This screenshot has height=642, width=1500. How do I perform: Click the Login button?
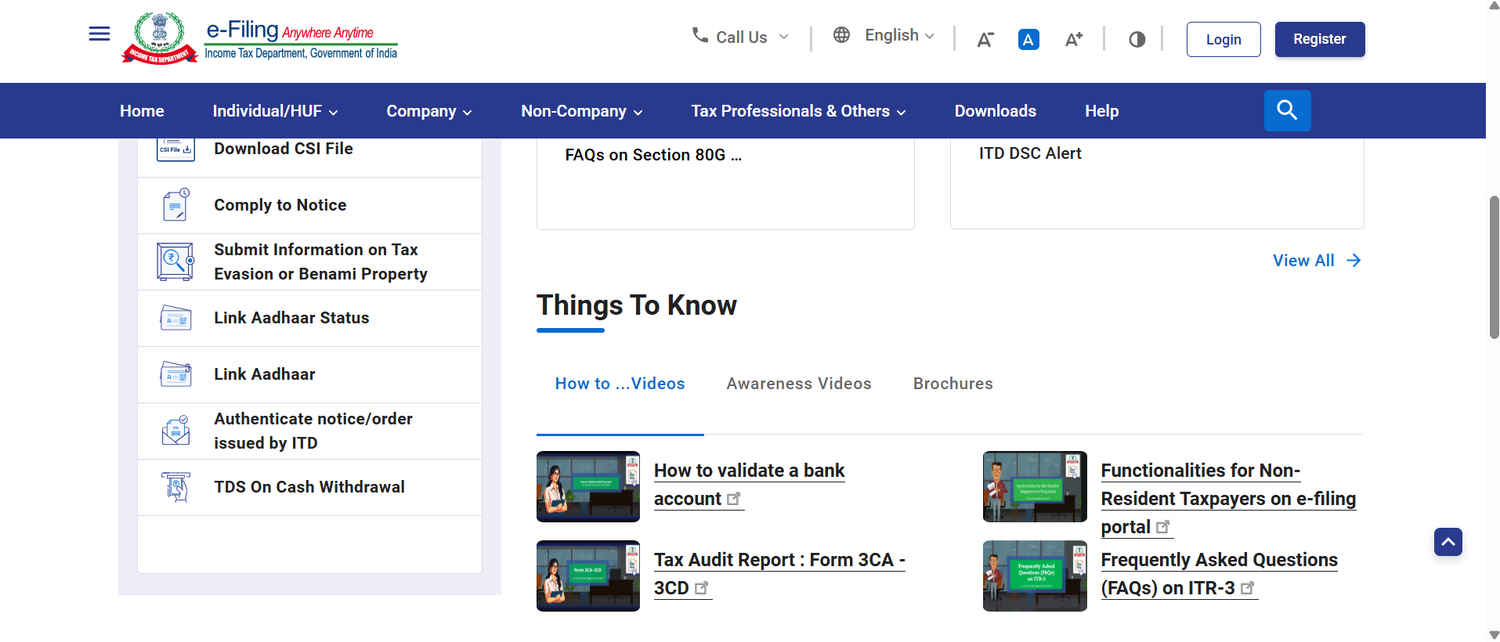(1223, 39)
